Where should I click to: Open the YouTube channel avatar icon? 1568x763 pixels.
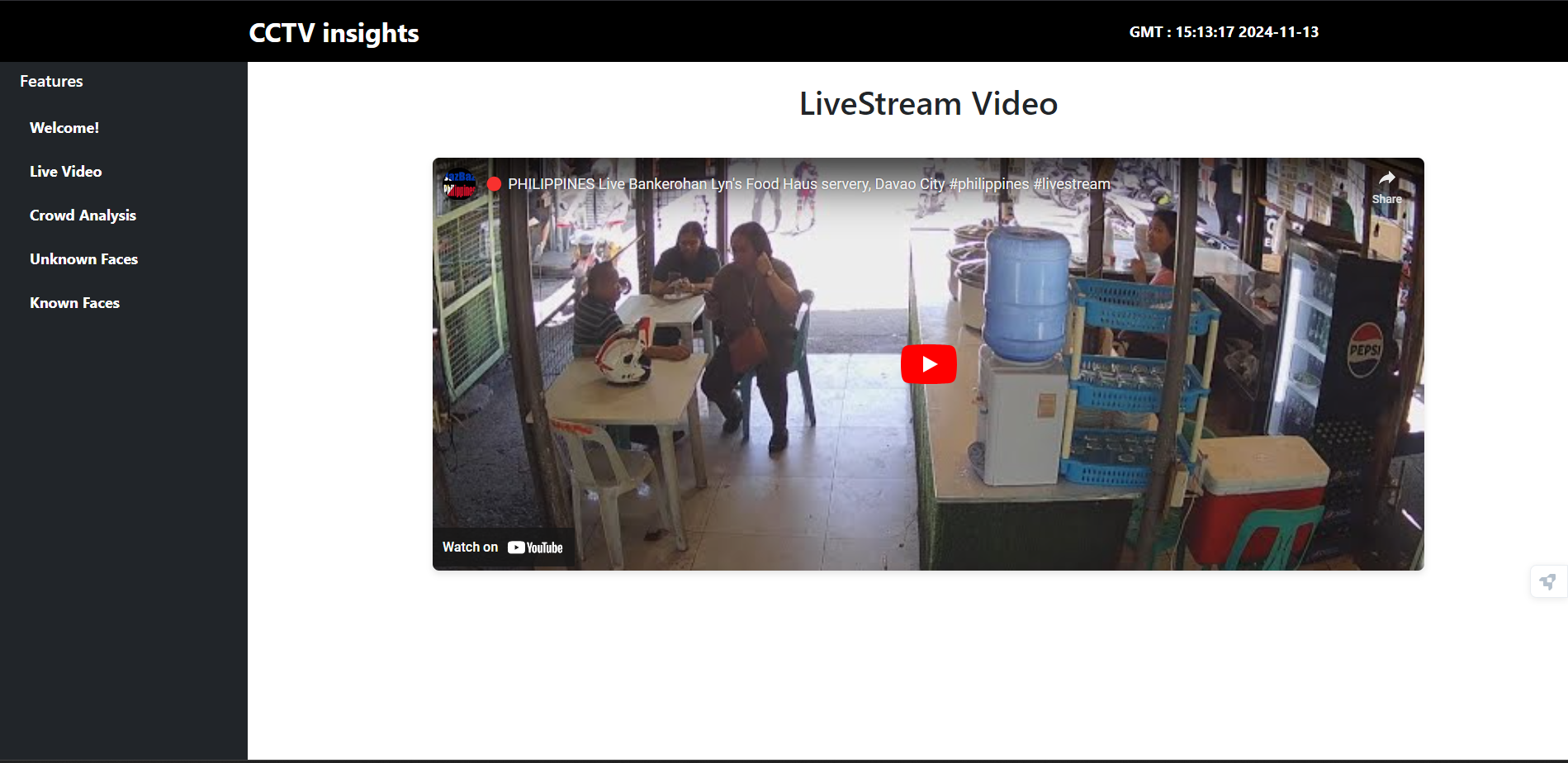click(x=460, y=184)
